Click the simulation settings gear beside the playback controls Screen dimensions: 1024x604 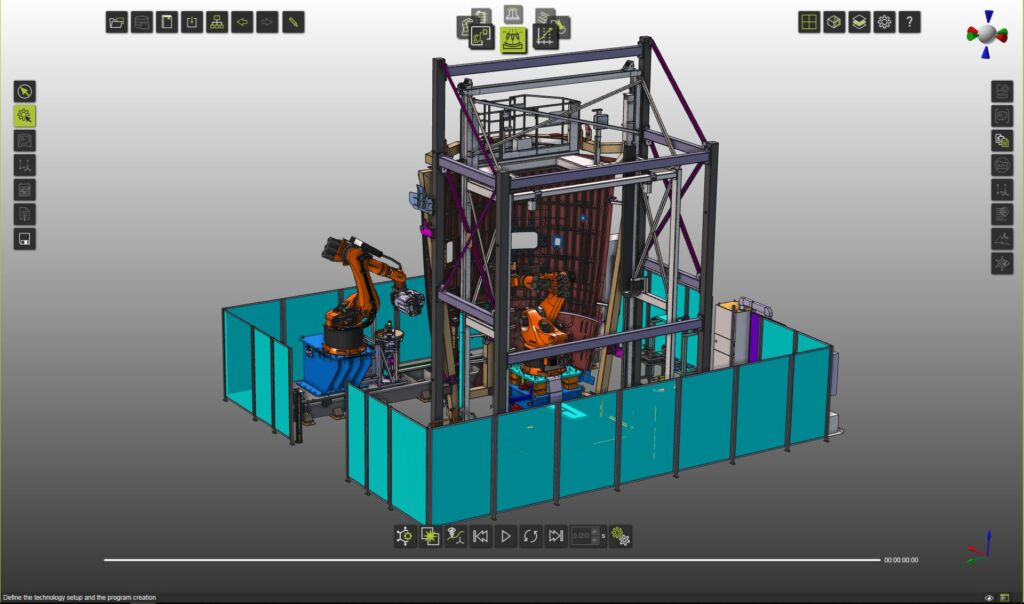coord(621,537)
